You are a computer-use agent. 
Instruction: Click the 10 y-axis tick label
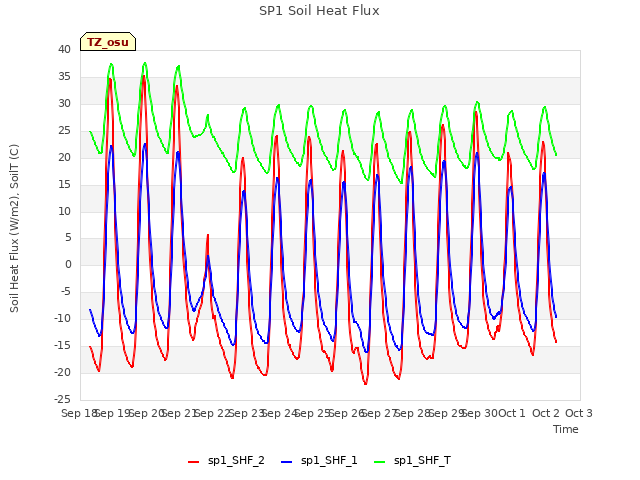pyautogui.click(x=64, y=211)
